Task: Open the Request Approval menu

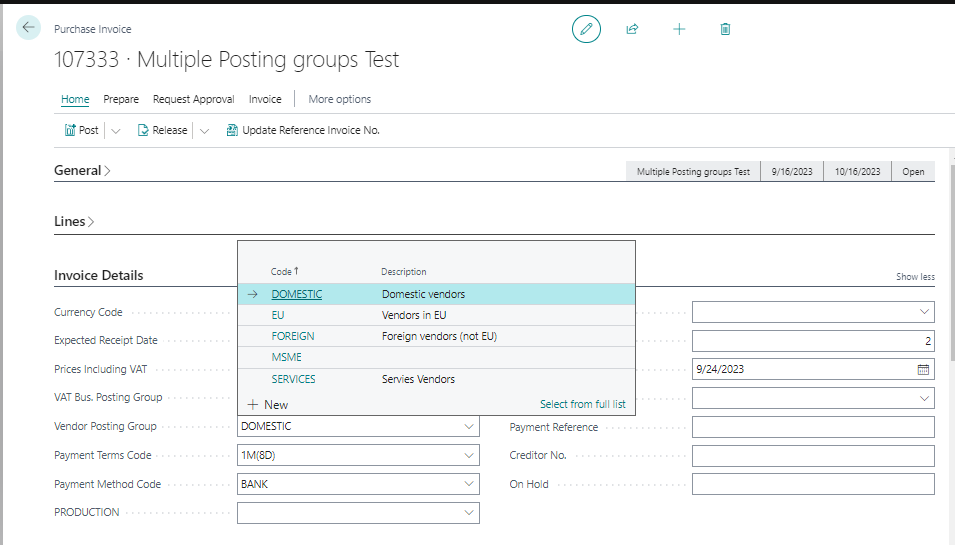Action: pyautogui.click(x=194, y=99)
